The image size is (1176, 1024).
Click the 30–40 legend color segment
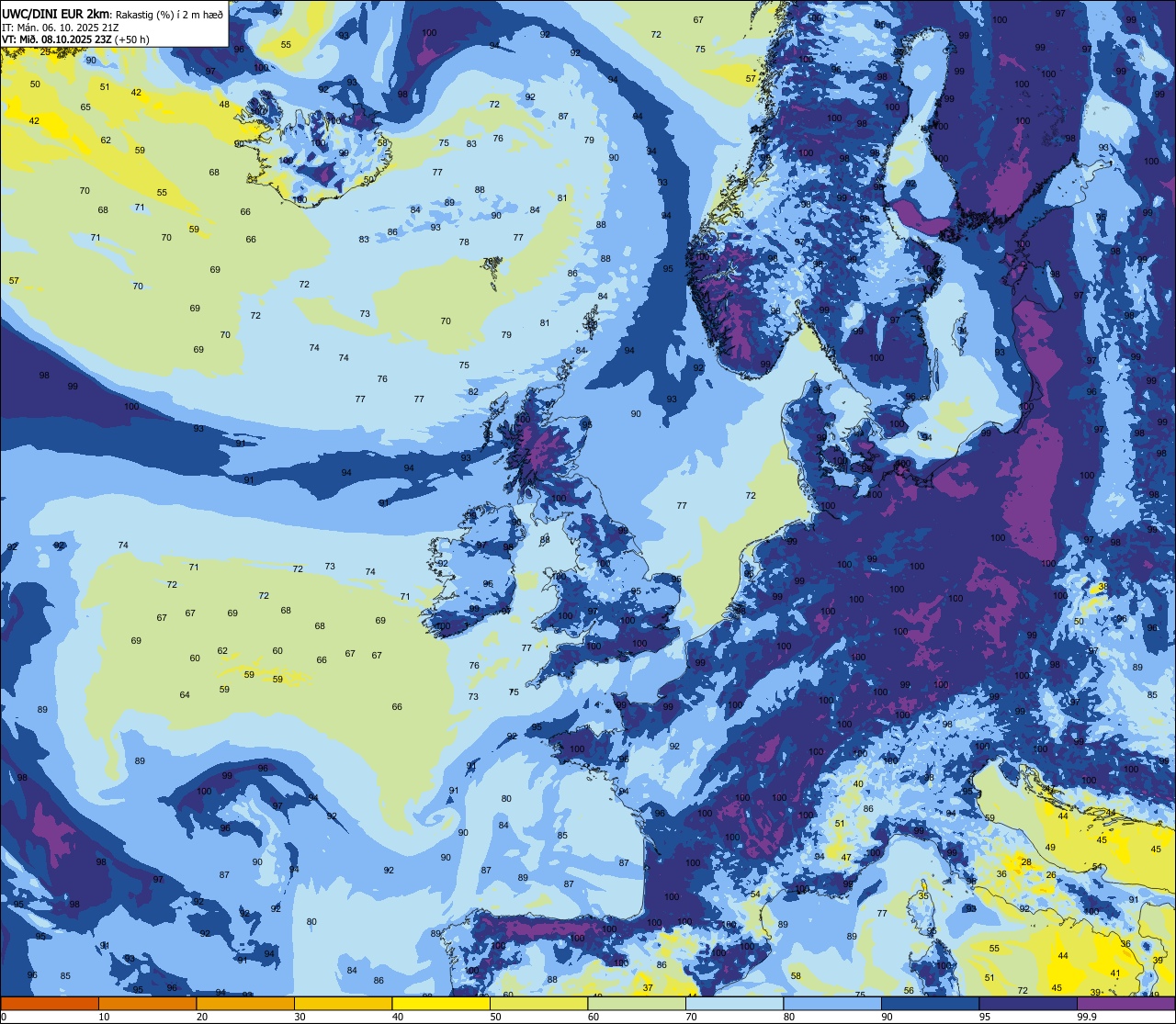click(343, 1004)
